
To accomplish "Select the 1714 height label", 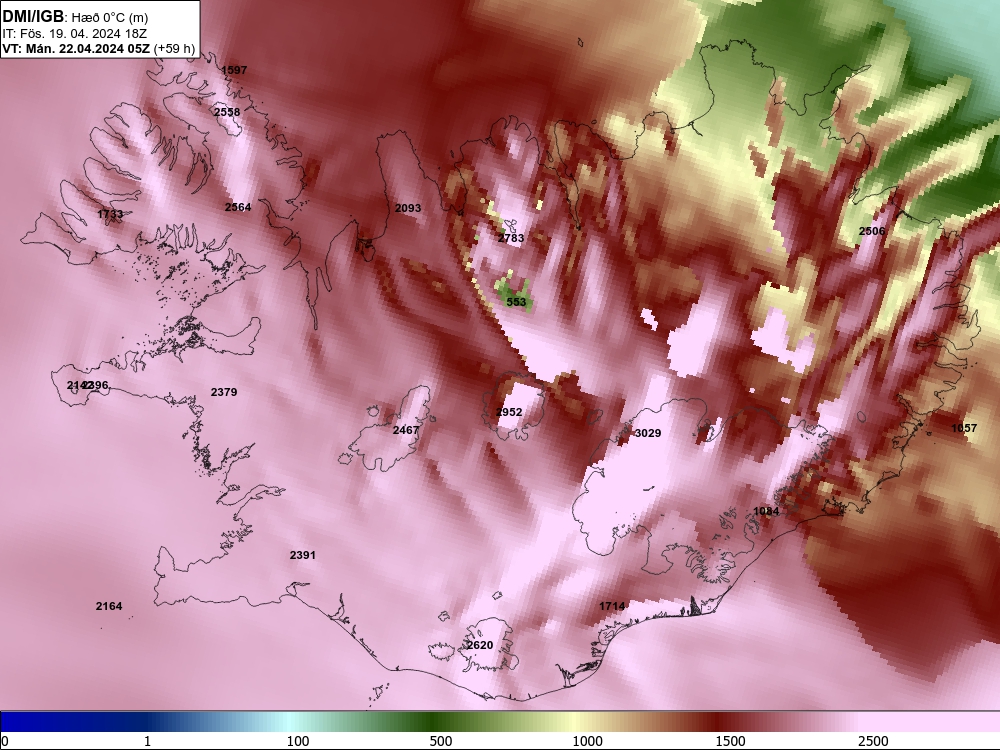I will click(612, 606).
